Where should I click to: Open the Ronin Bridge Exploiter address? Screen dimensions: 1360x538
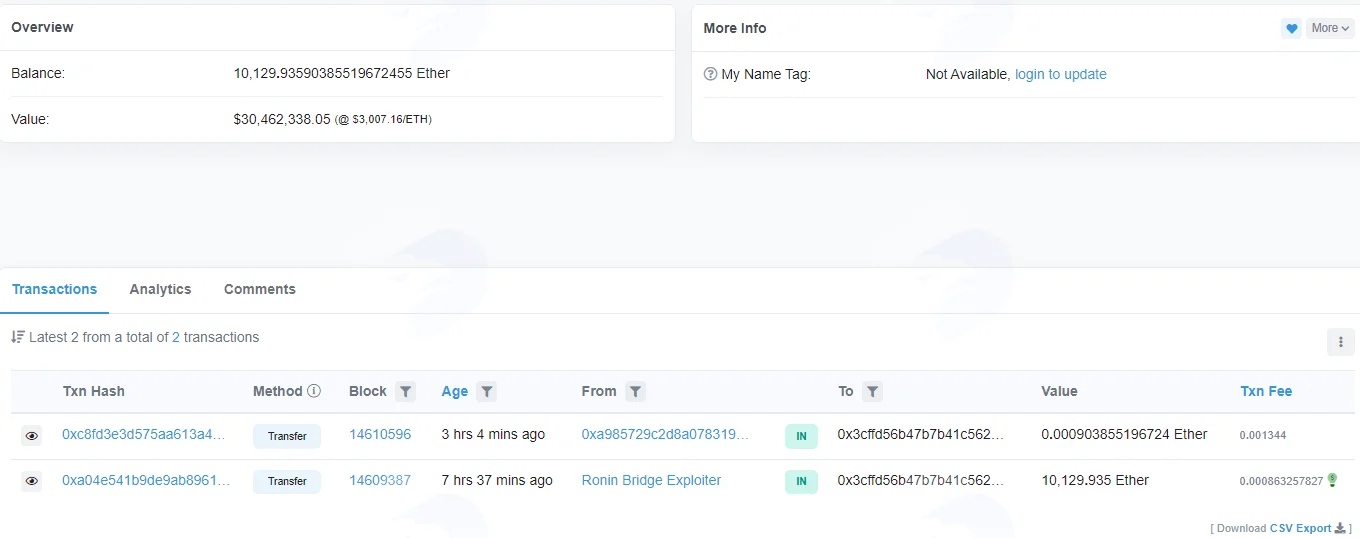point(651,480)
